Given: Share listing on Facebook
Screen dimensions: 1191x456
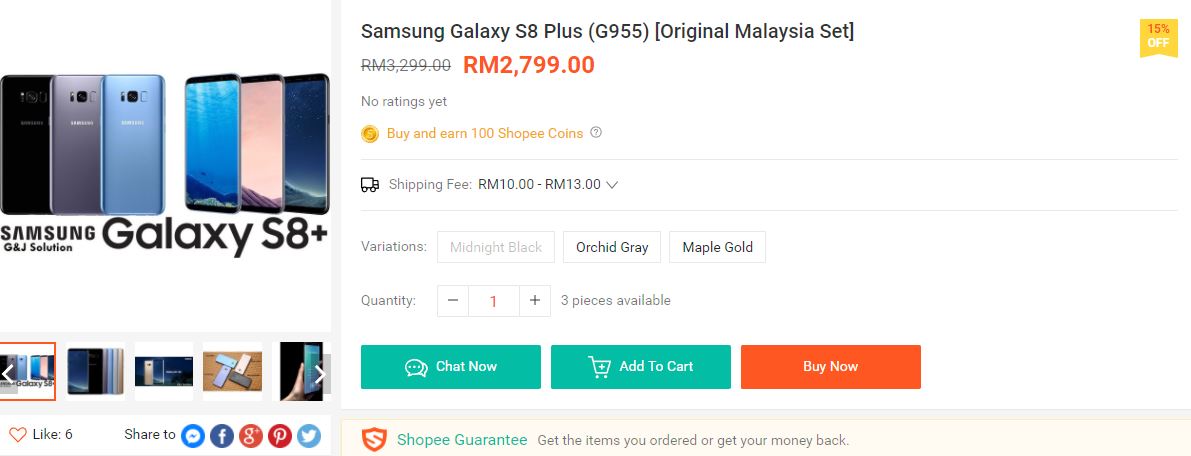Looking at the screenshot, I should click(222, 435).
